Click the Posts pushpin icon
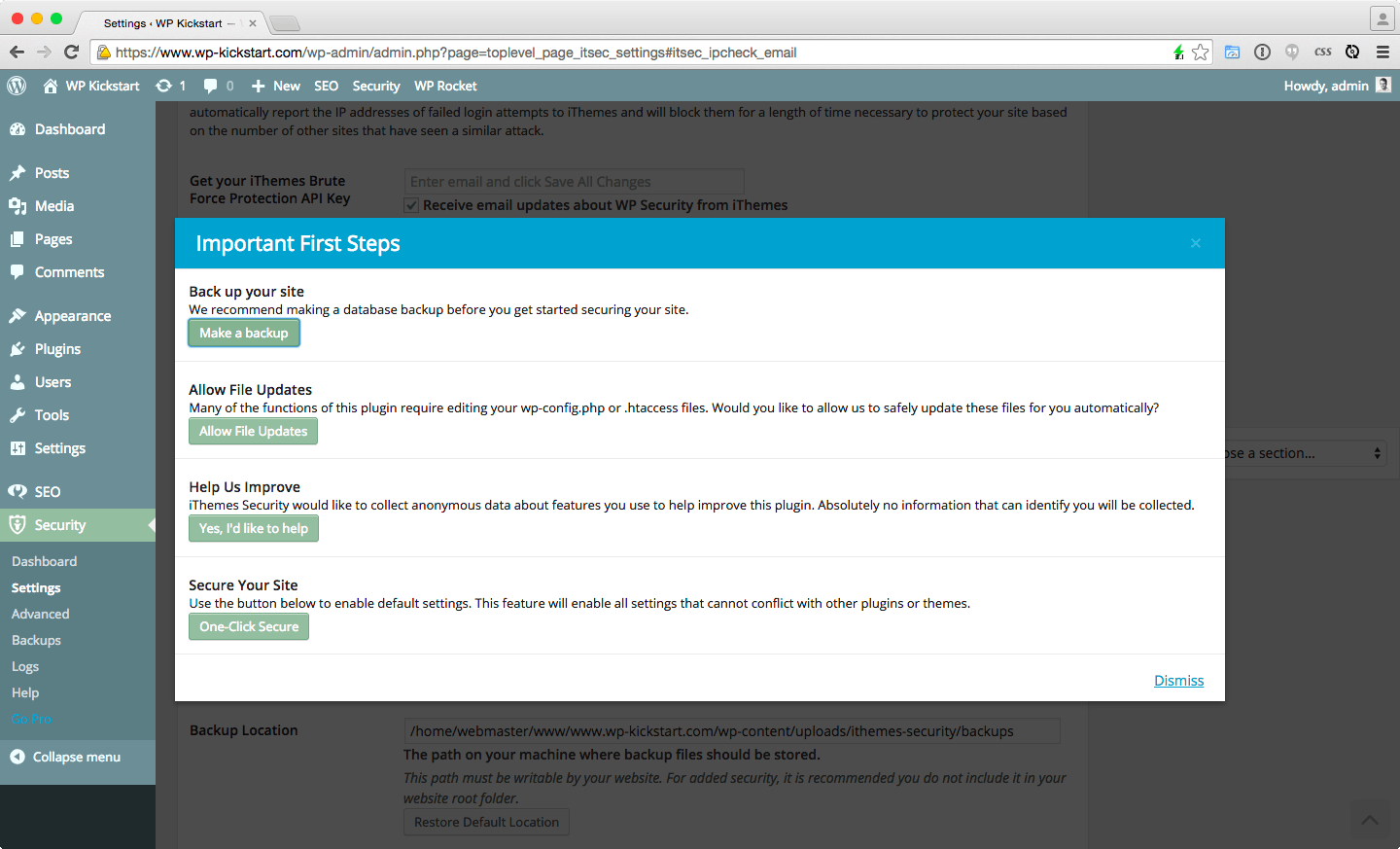Image resolution: width=1400 pixels, height=849 pixels. coord(17,173)
